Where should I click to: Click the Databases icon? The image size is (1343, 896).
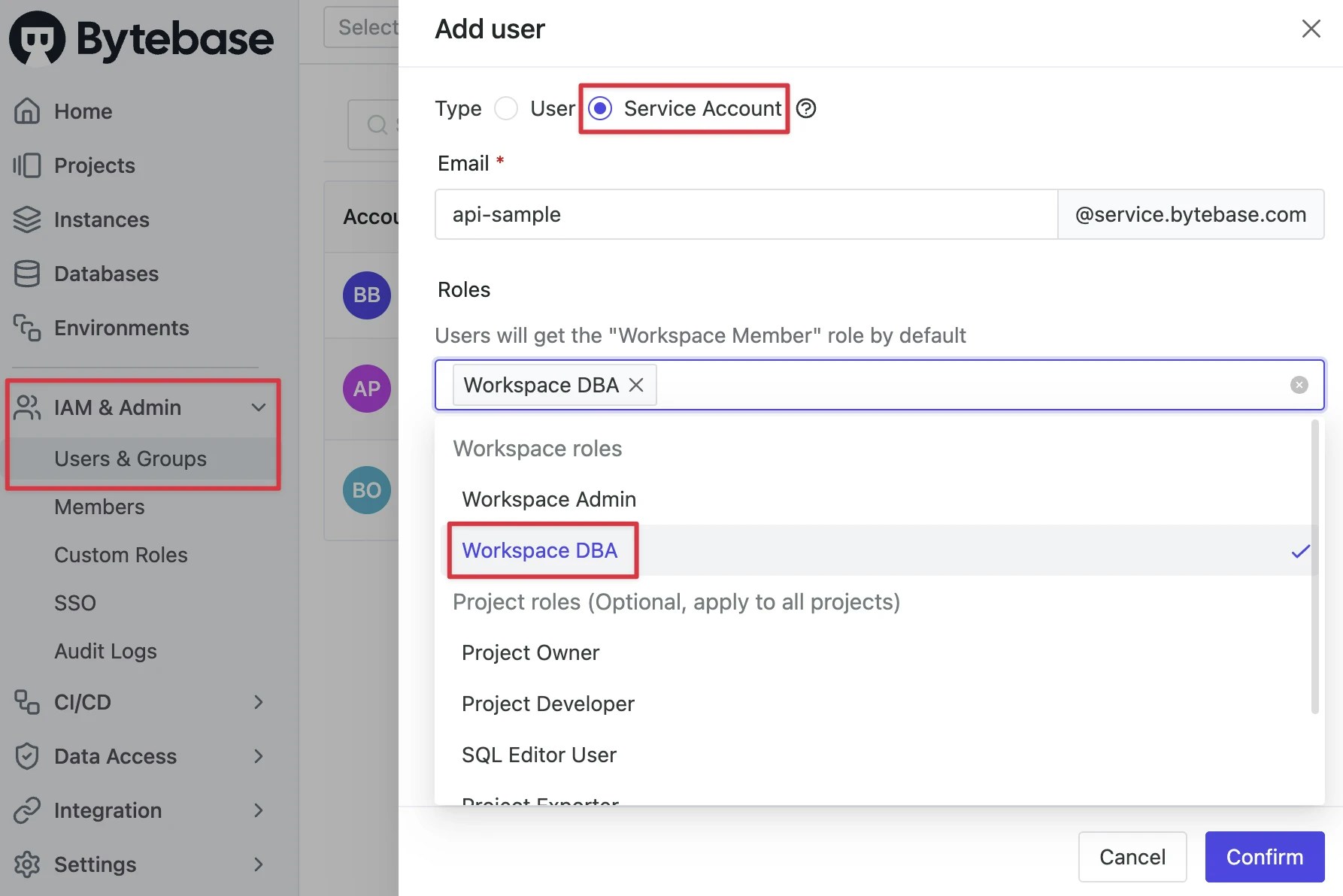(27, 273)
